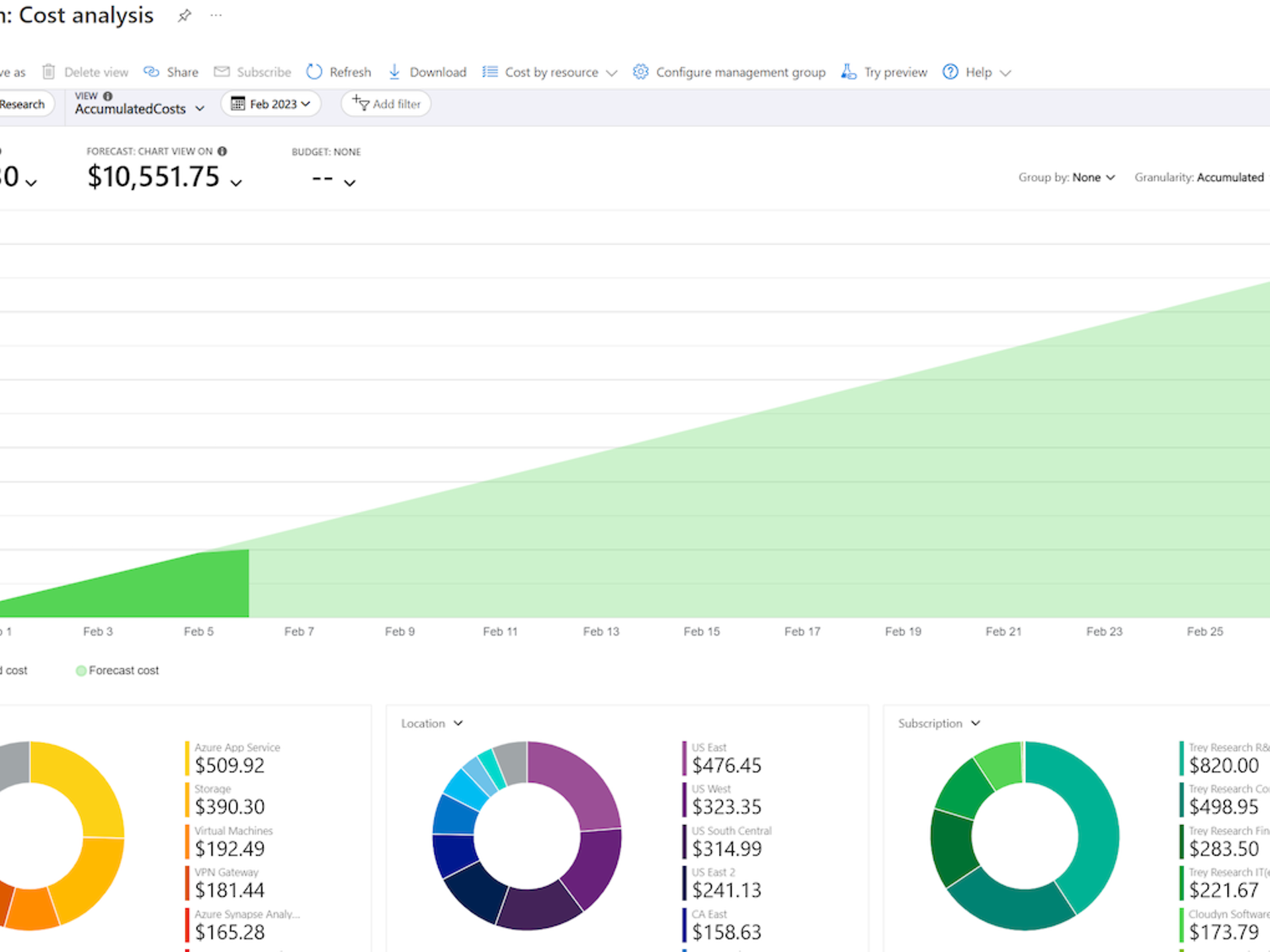Open the Share options
Viewport: 1270px width, 952px height.
[x=171, y=71]
